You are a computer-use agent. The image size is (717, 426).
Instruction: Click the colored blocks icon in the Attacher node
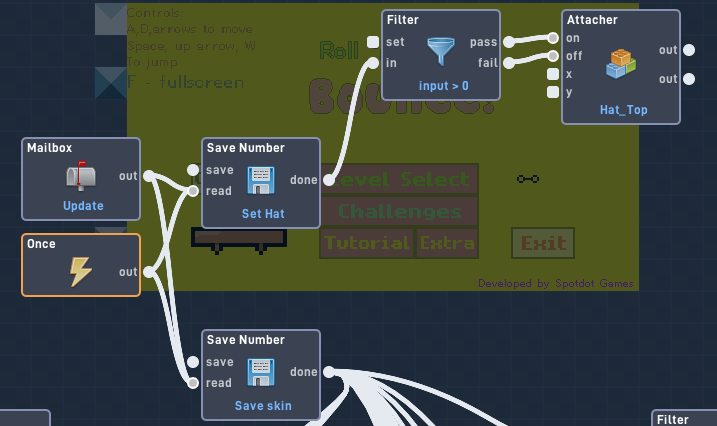click(621, 64)
